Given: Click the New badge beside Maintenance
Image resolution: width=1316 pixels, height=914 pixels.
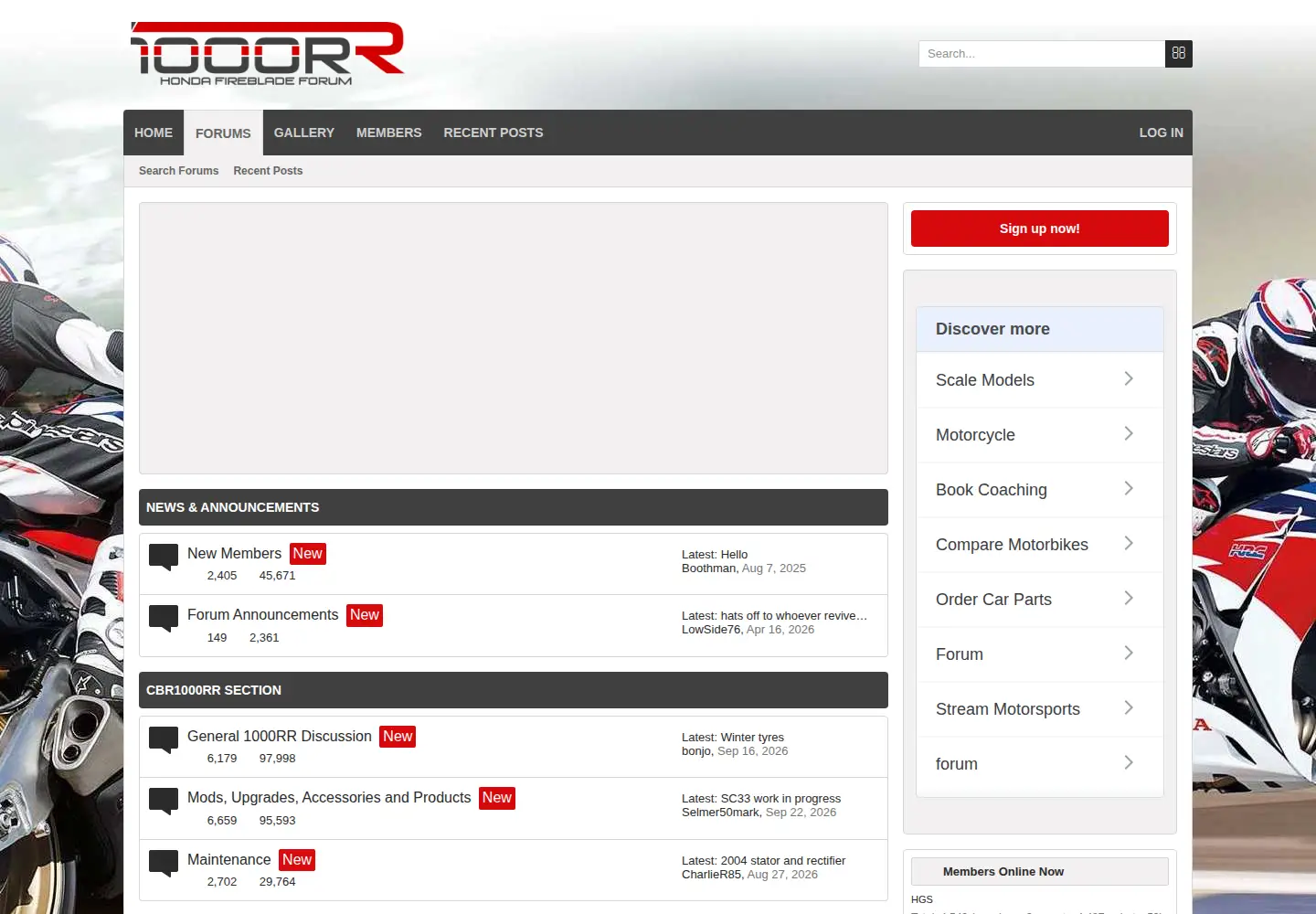Looking at the screenshot, I should (x=297, y=860).
